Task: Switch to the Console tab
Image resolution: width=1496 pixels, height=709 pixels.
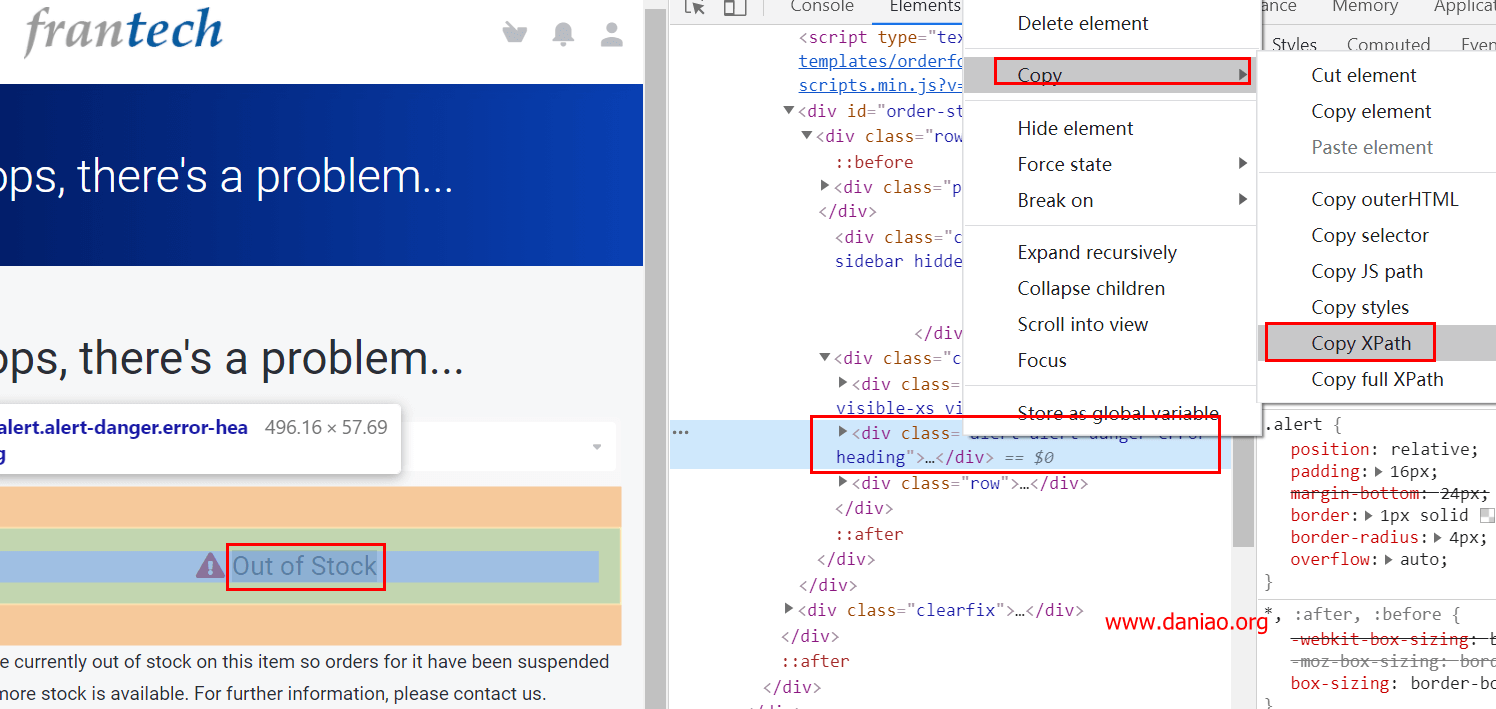Action: [x=822, y=7]
